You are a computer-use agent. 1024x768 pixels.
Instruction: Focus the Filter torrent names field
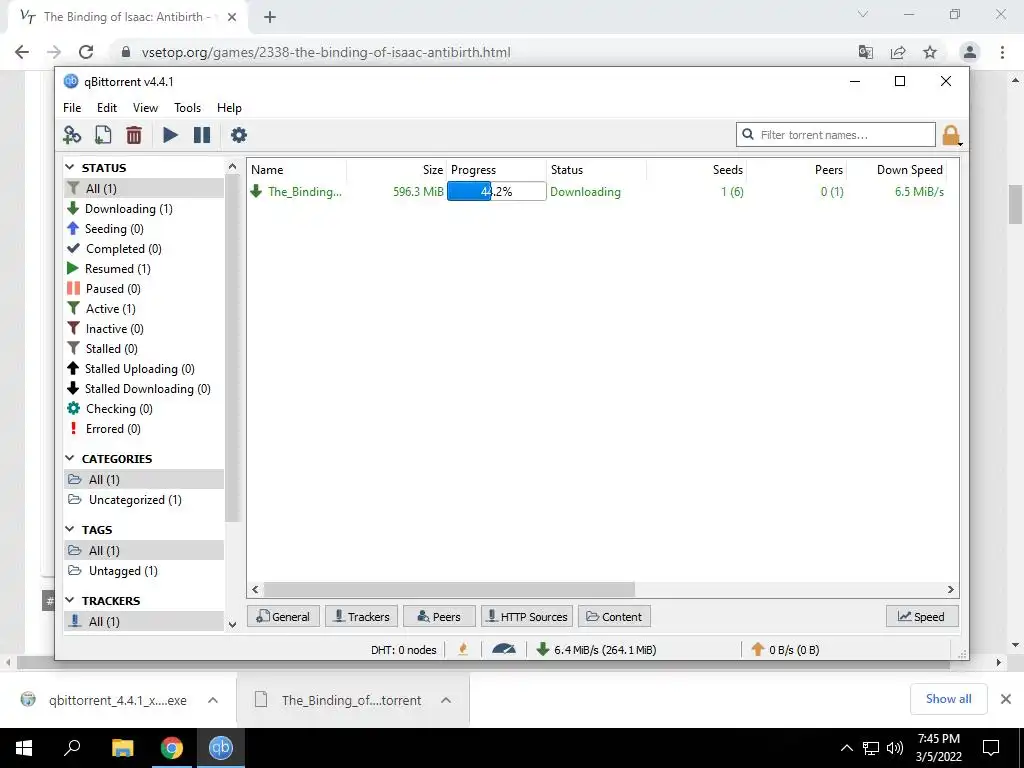coord(836,135)
